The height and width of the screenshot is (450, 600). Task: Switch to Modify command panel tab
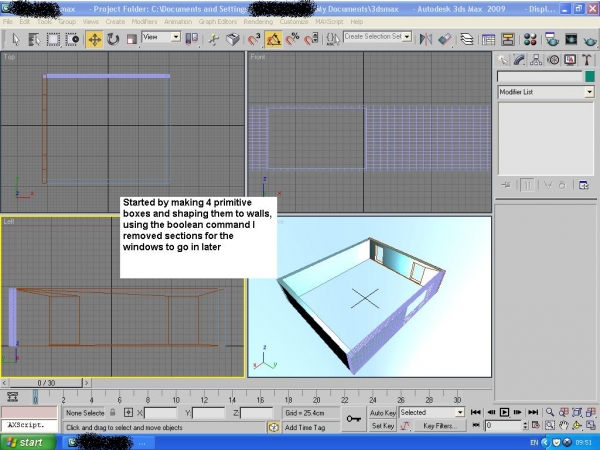[x=519, y=60]
